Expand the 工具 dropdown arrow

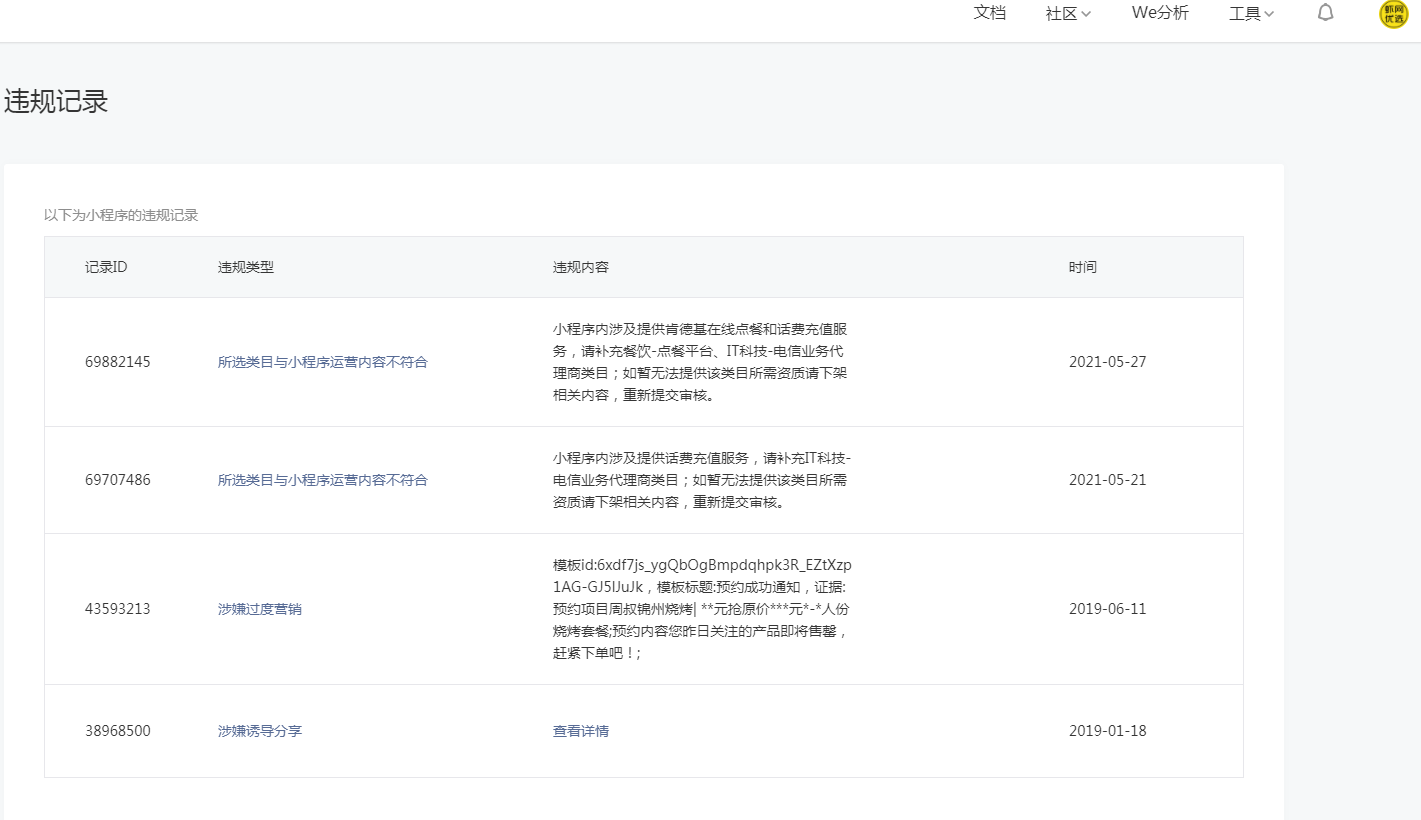tap(1269, 14)
